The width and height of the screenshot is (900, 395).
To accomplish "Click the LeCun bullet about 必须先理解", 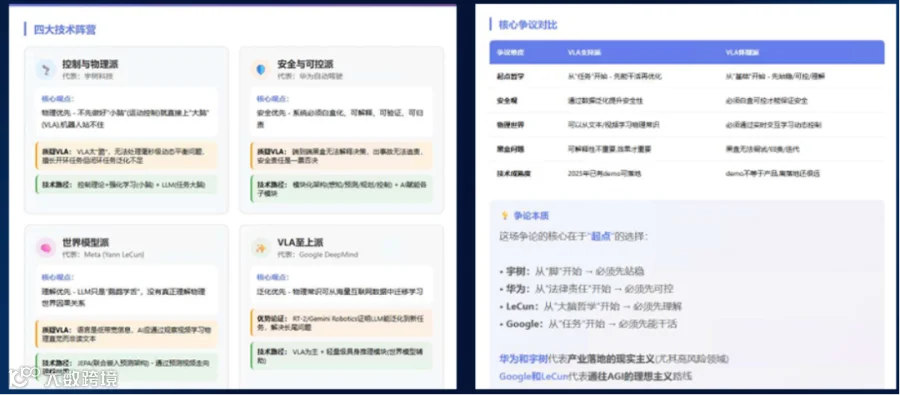I will tap(591, 306).
